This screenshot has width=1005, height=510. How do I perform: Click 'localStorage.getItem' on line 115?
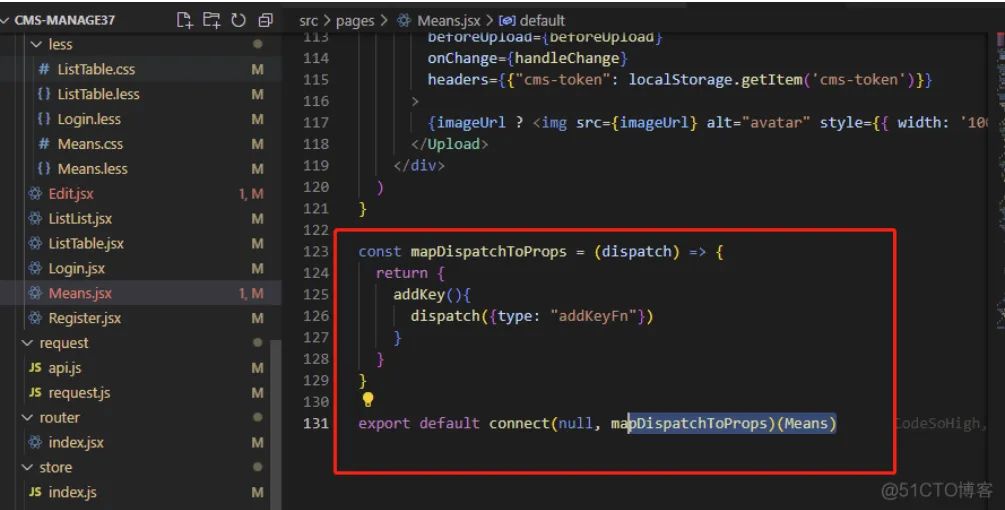coord(715,79)
